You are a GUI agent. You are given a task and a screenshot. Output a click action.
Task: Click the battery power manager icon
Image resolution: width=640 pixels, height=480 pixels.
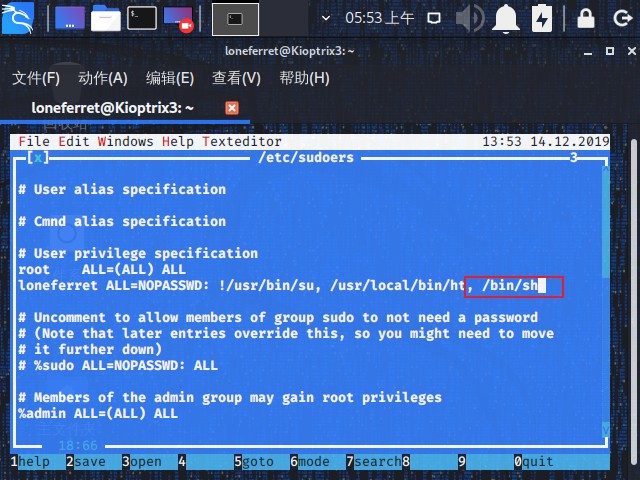click(542, 18)
